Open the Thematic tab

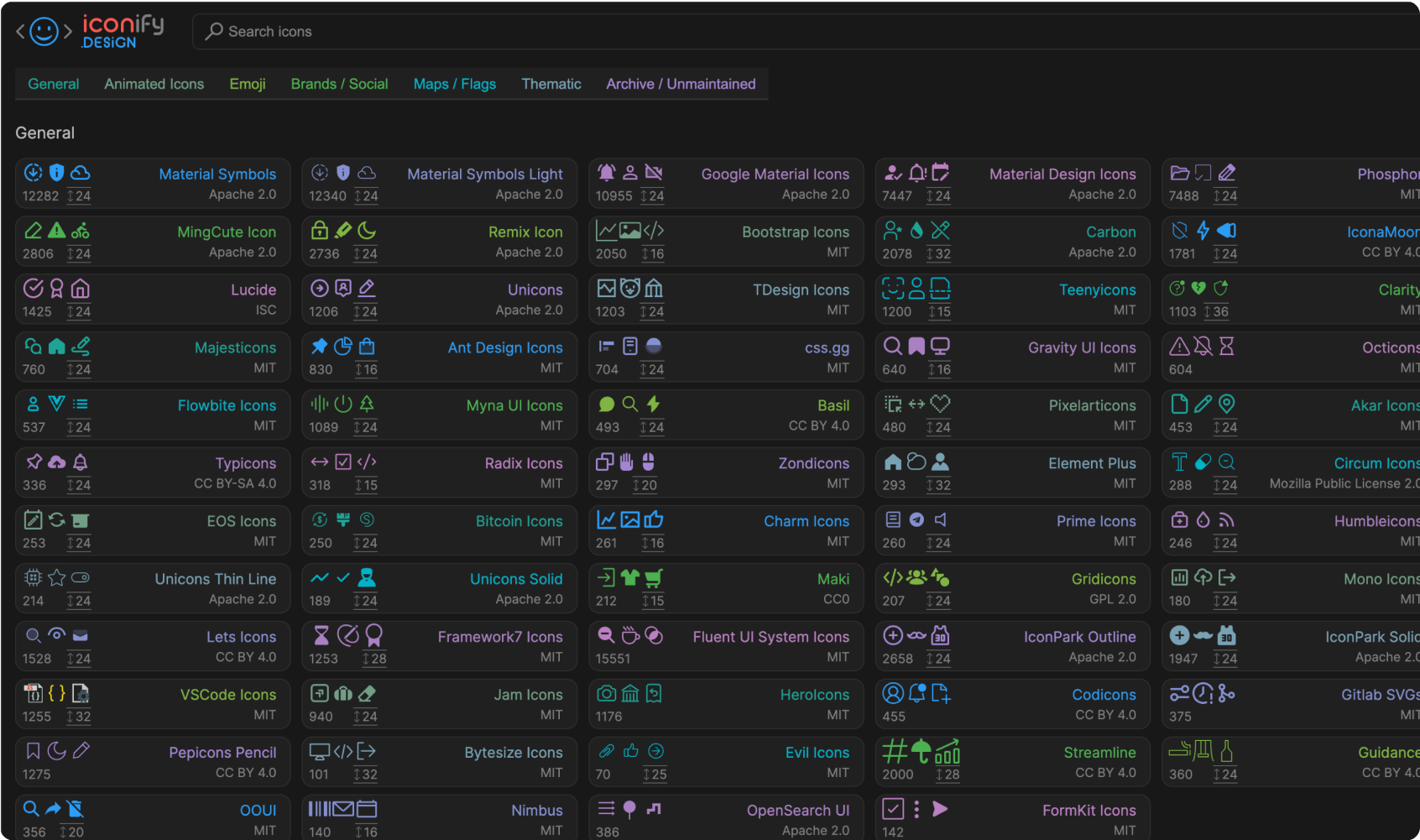(x=551, y=84)
